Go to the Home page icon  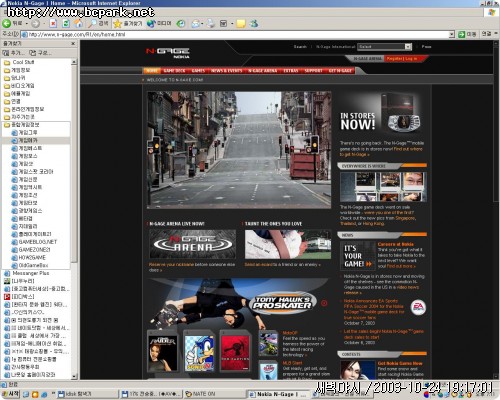pyautogui.click(x=78, y=23)
